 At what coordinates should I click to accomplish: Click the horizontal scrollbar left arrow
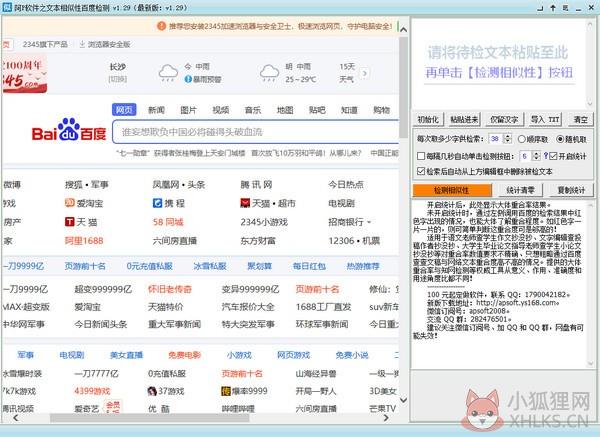tap(16, 418)
